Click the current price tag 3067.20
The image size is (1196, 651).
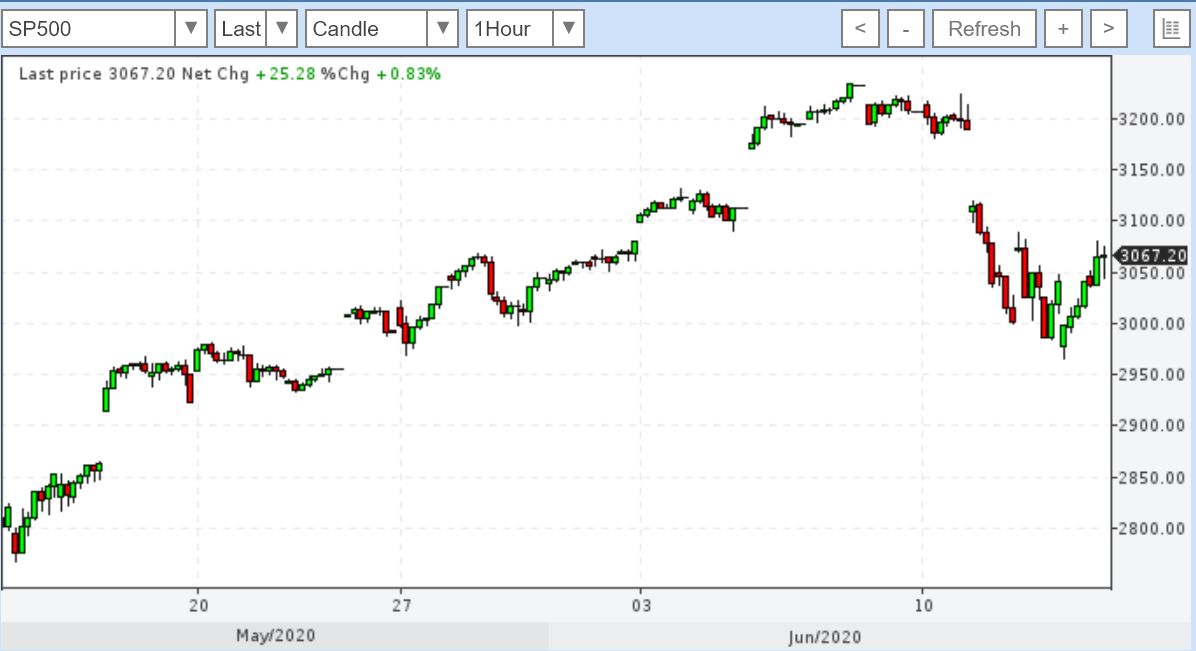point(1153,255)
